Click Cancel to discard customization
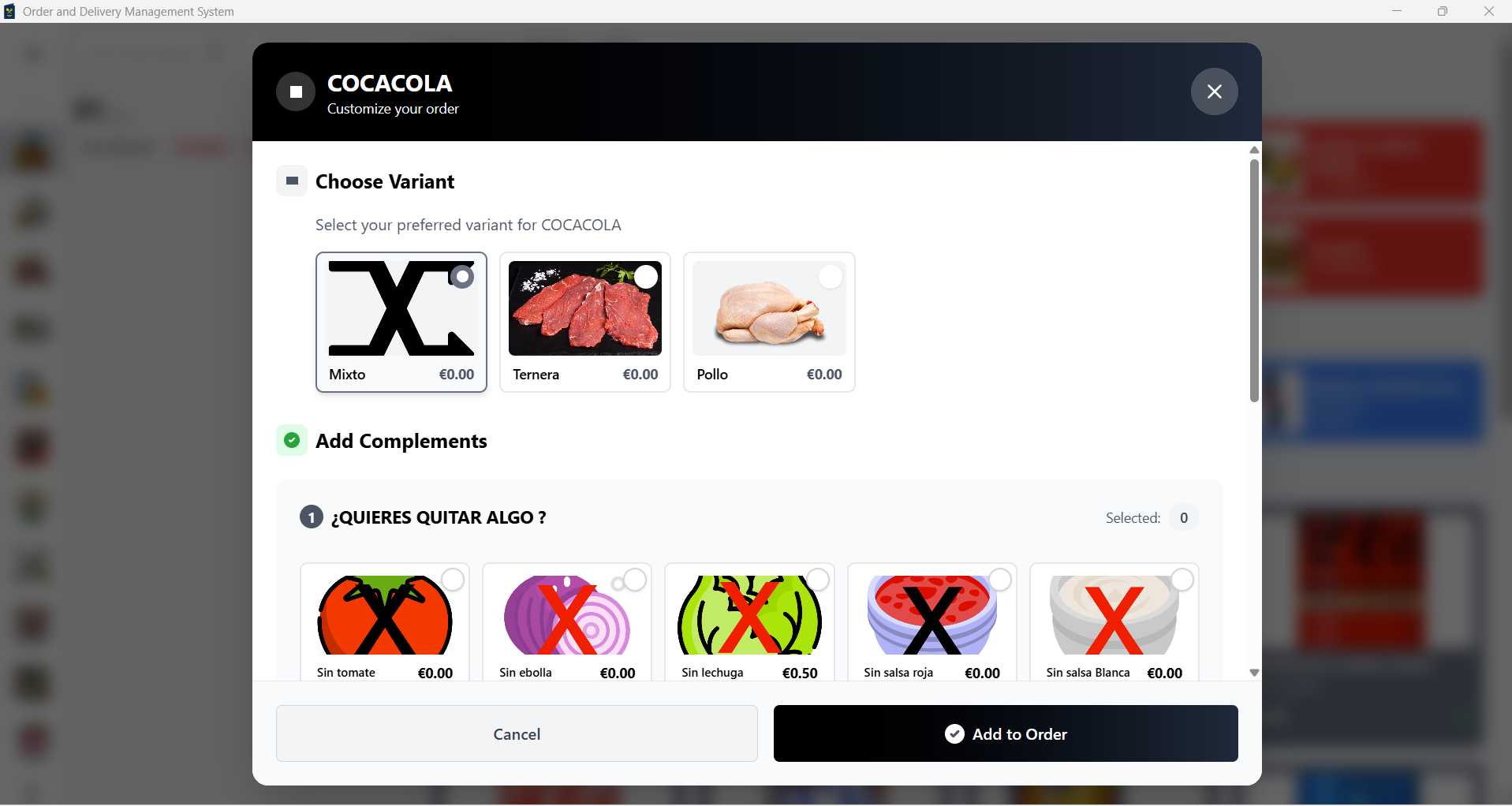 point(517,733)
